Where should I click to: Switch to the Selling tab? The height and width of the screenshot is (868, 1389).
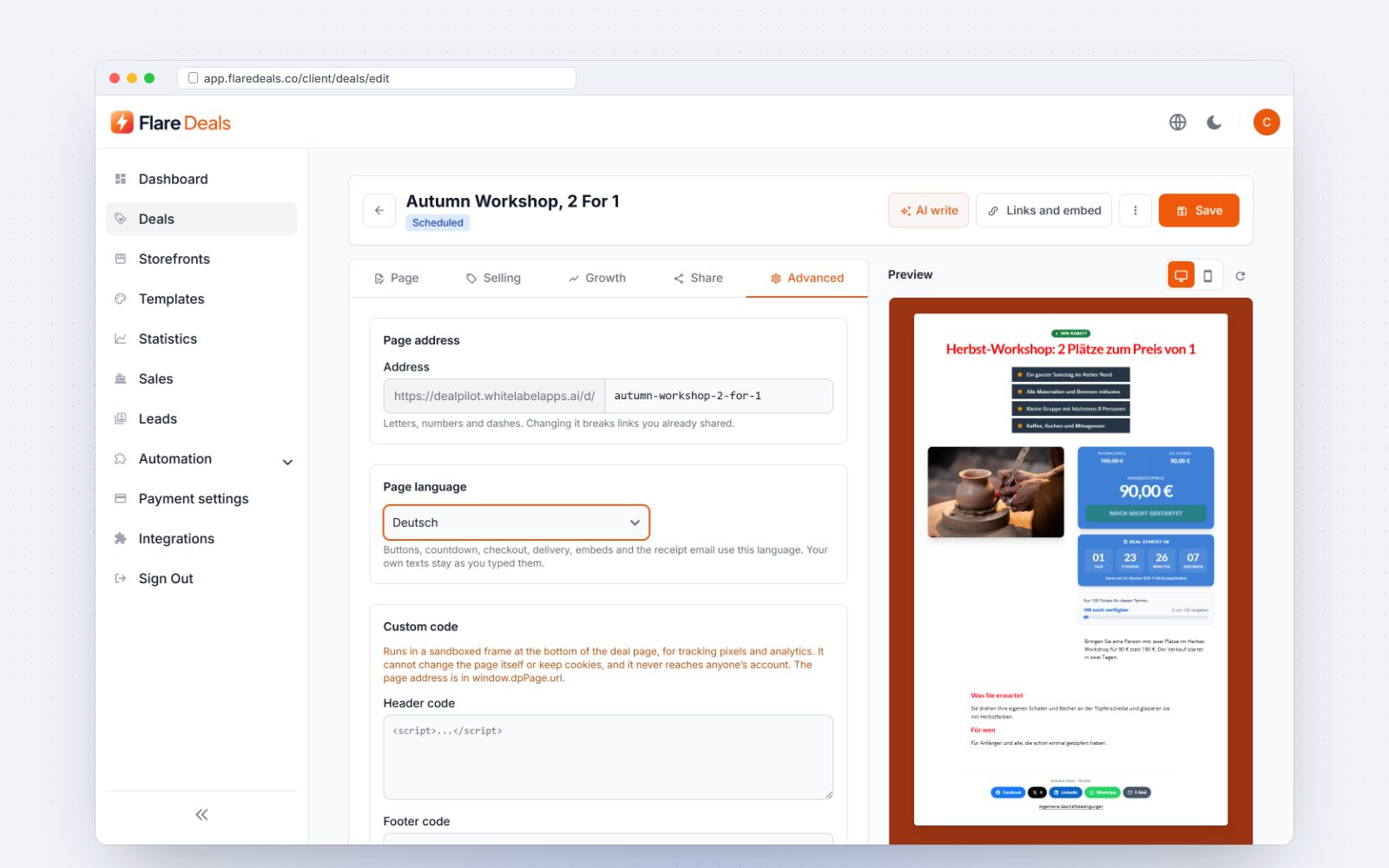click(x=493, y=278)
